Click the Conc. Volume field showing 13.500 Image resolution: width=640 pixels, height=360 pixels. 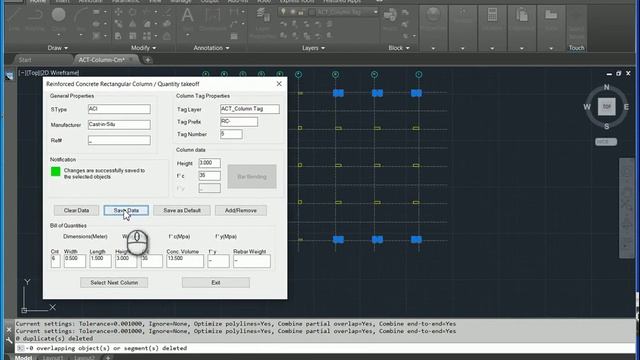tap(184, 261)
